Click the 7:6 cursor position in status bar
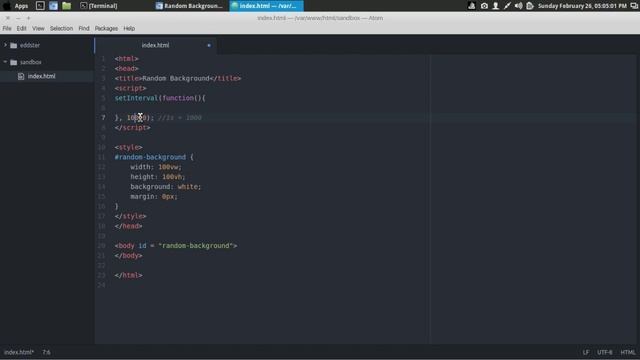The width and height of the screenshot is (640, 360). (x=47, y=352)
